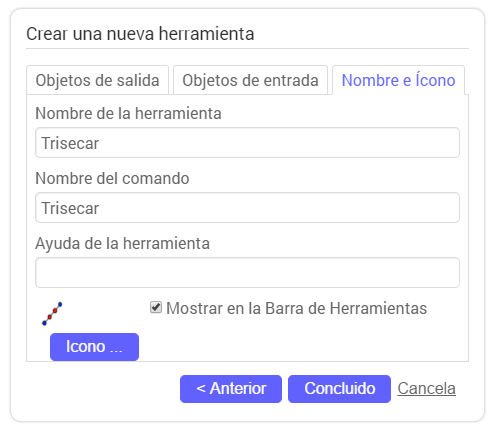Focus the Nombre del comando text field

coord(247,208)
